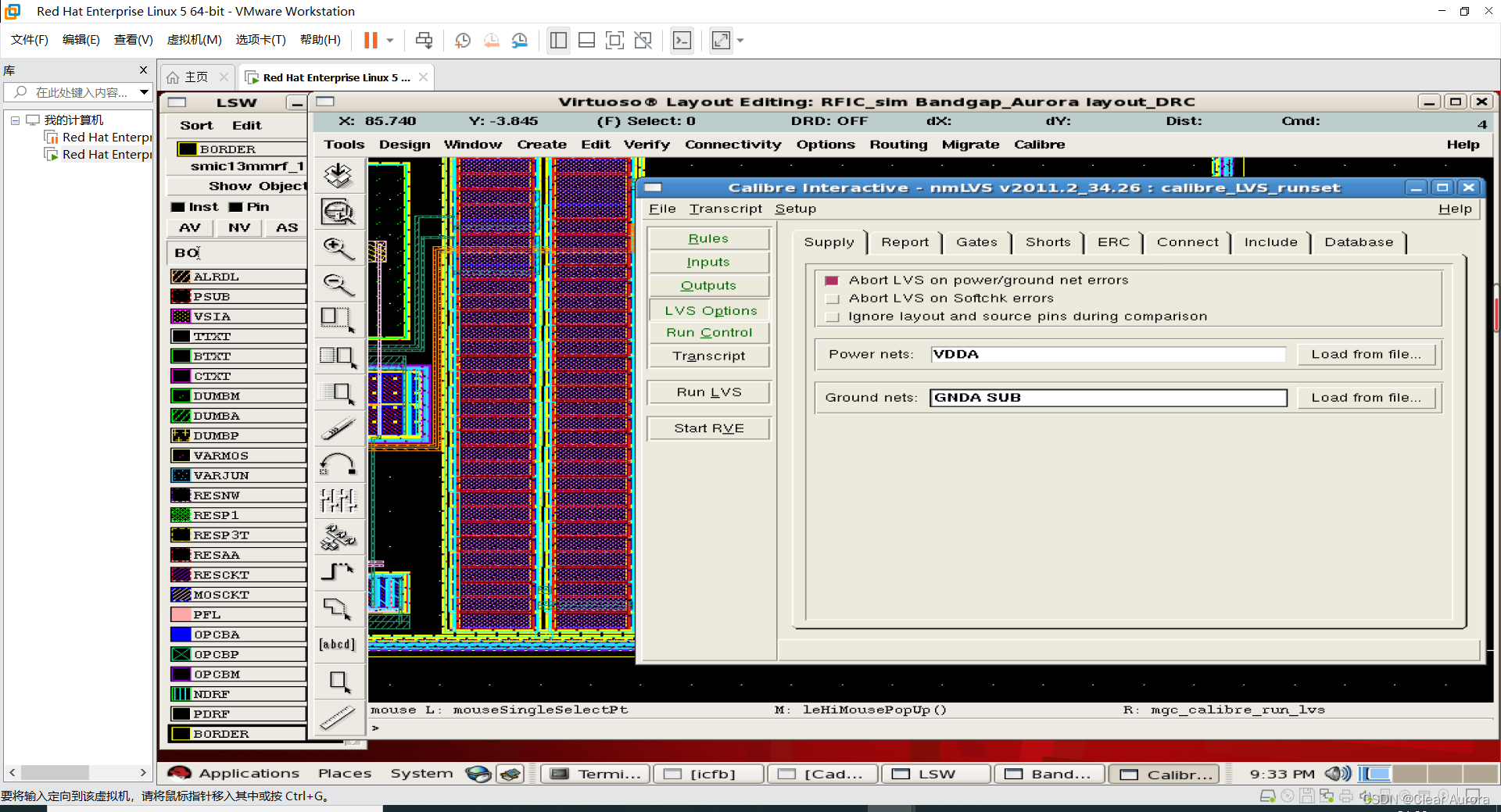Open the Applications menu in Linux panel
The image size is (1501, 812).
(x=249, y=774)
